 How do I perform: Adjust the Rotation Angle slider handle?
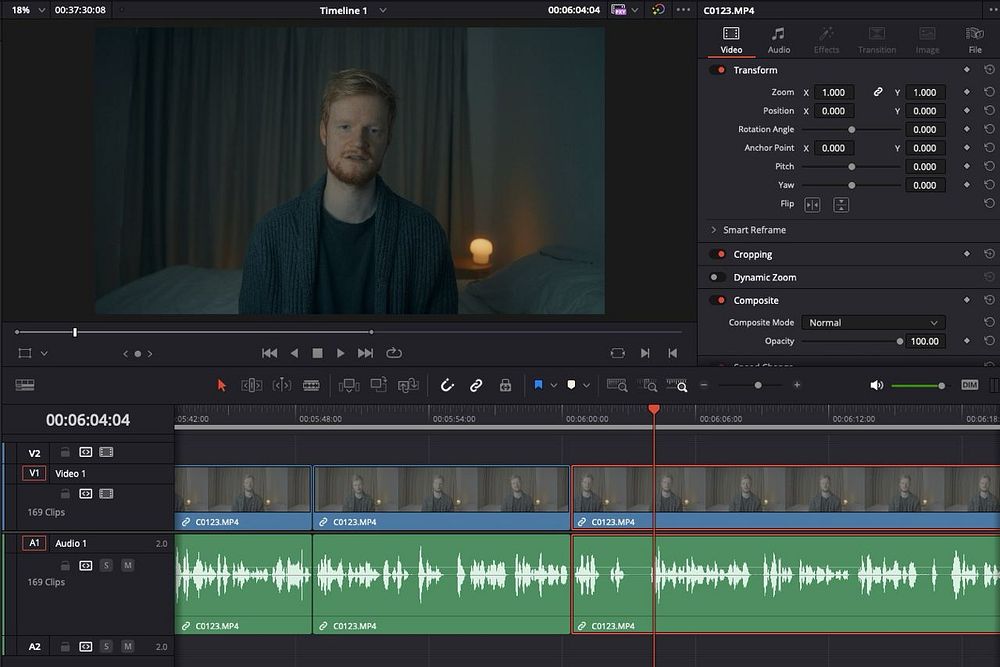point(851,129)
